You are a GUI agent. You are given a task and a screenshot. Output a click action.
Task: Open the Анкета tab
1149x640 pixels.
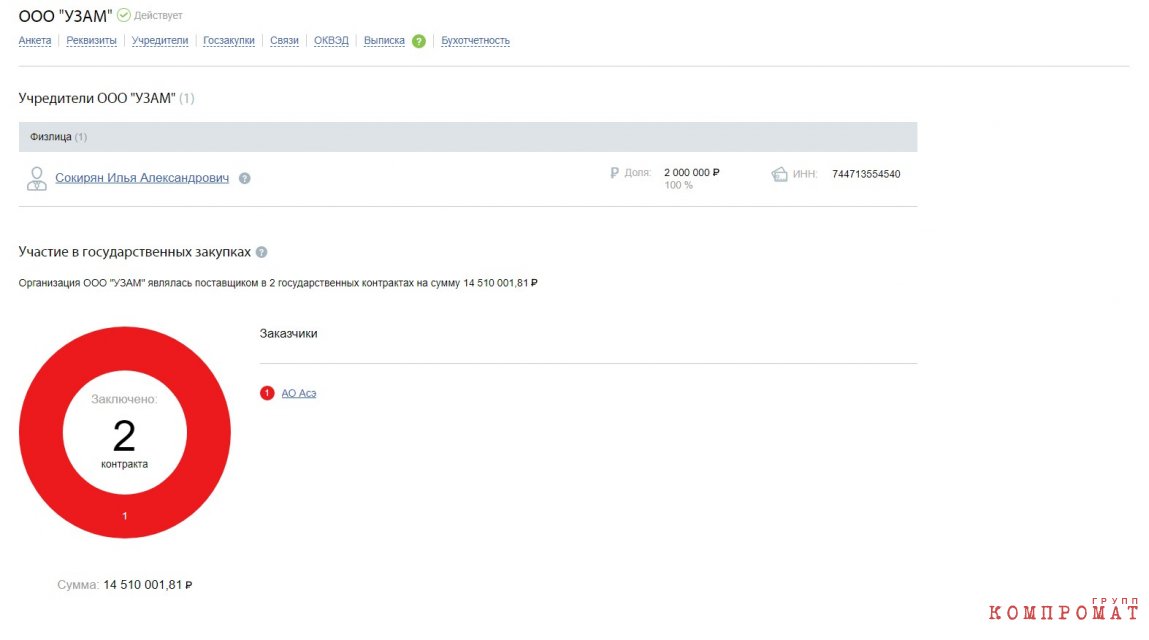(34, 40)
